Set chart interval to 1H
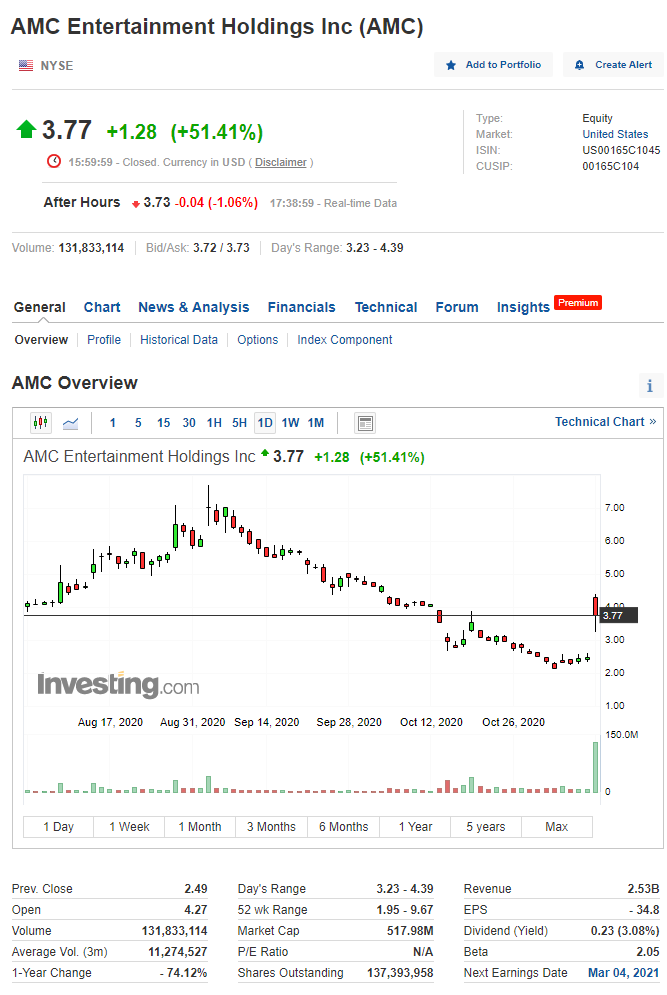The height and width of the screenshot is (995, 667). (x=214, y=423)
